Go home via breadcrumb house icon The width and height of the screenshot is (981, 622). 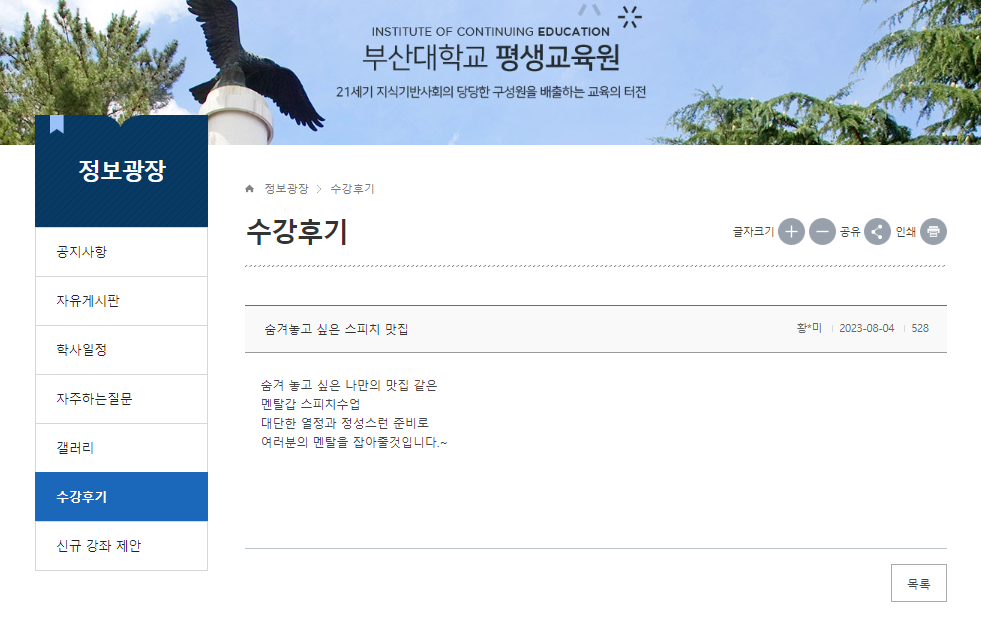(250, 188)
